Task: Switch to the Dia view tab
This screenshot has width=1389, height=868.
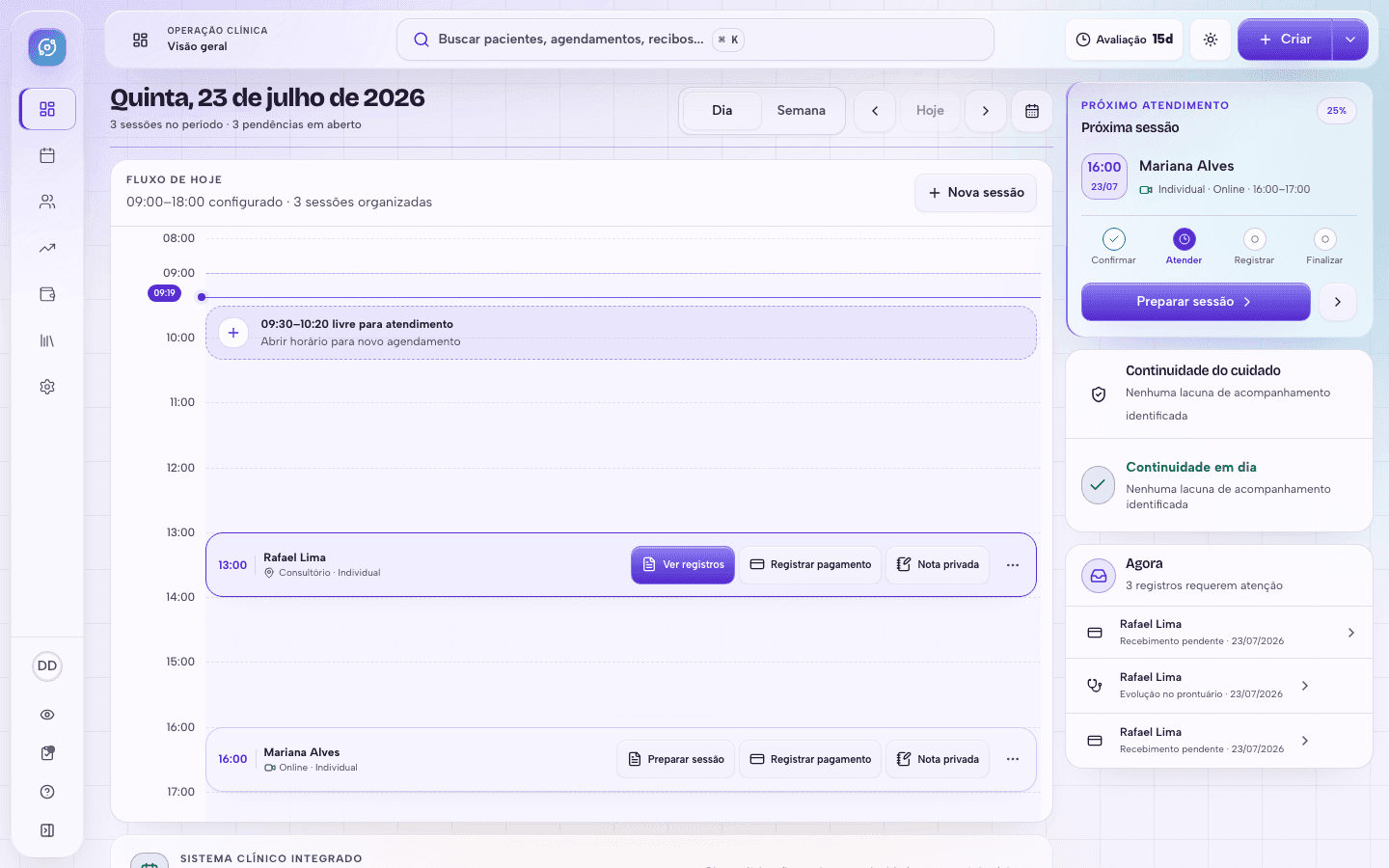Action: click(x=722, y=111)
